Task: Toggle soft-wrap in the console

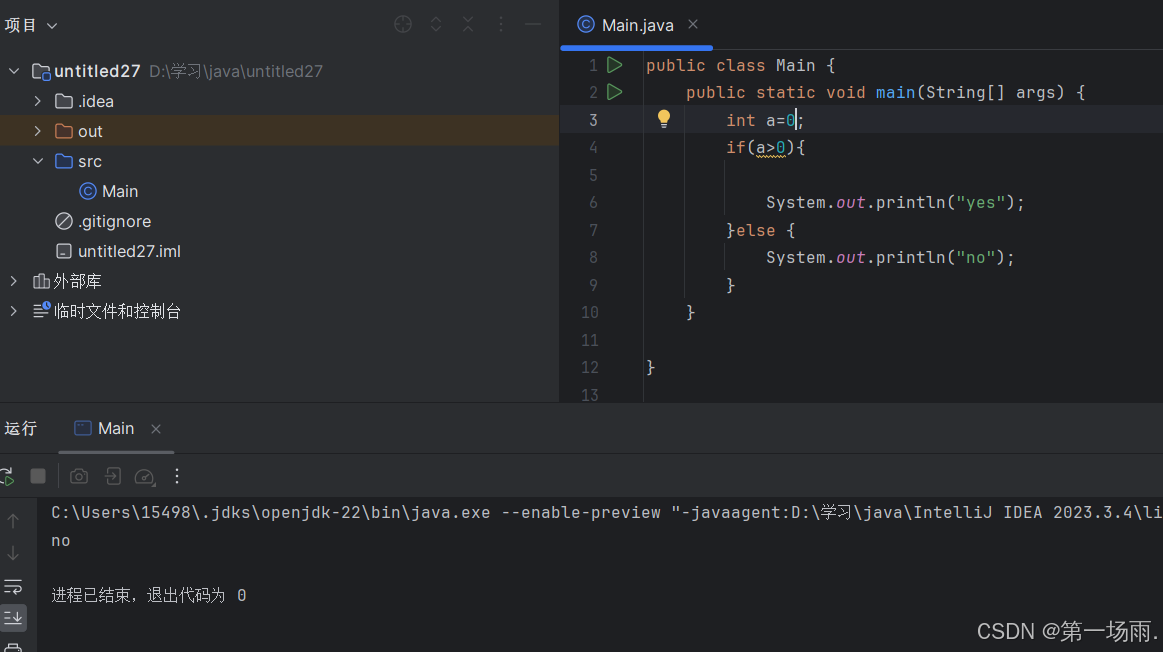Action: tap(13, 587)
